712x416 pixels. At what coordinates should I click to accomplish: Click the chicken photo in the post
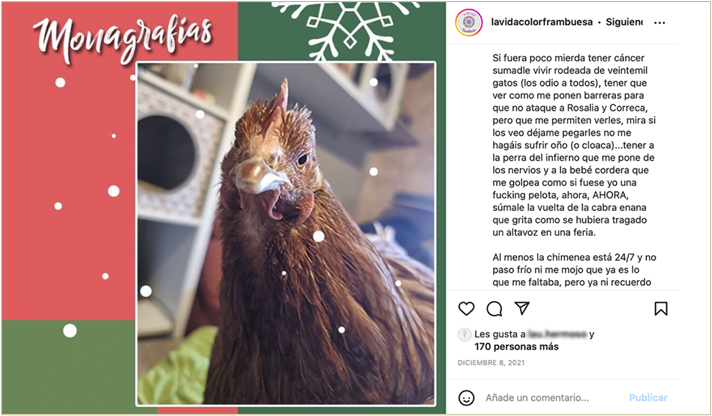point(286,233)
